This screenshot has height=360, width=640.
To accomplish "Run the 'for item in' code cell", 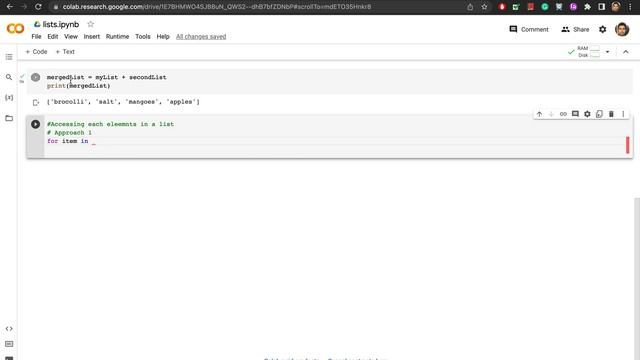I will click(x=36, y=124).
